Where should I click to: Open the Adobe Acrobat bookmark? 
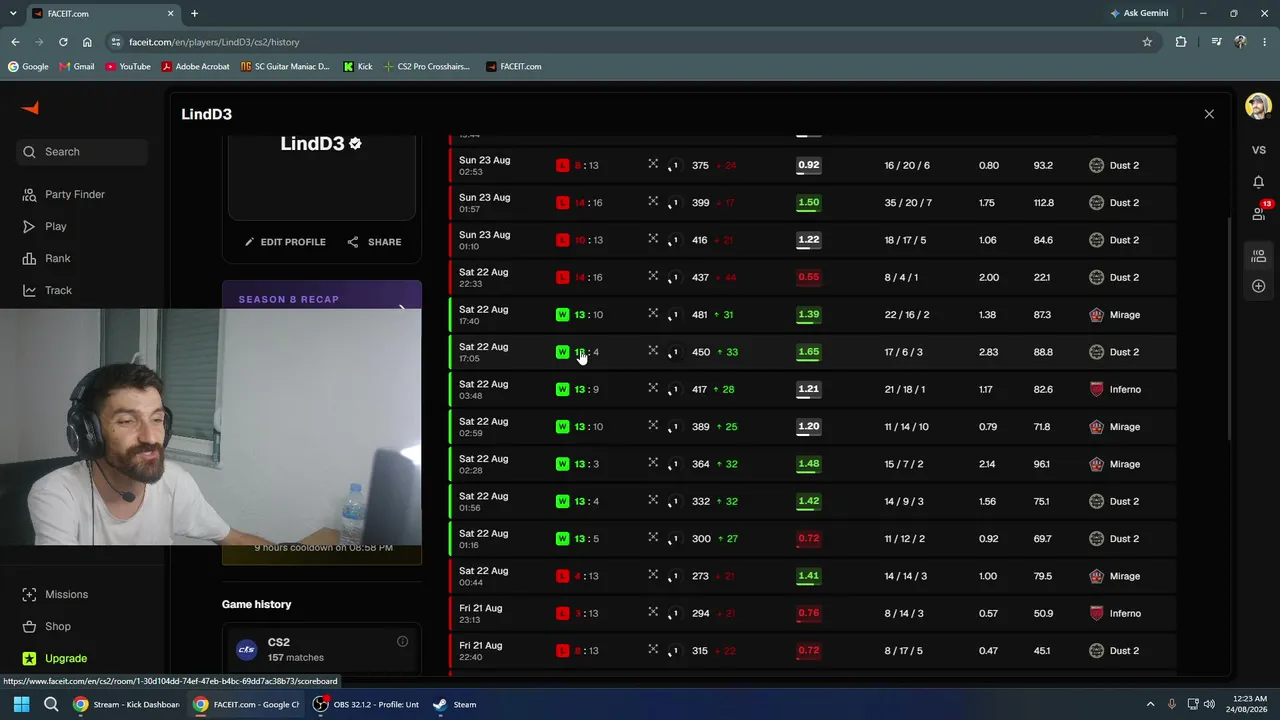coord(196,67)
